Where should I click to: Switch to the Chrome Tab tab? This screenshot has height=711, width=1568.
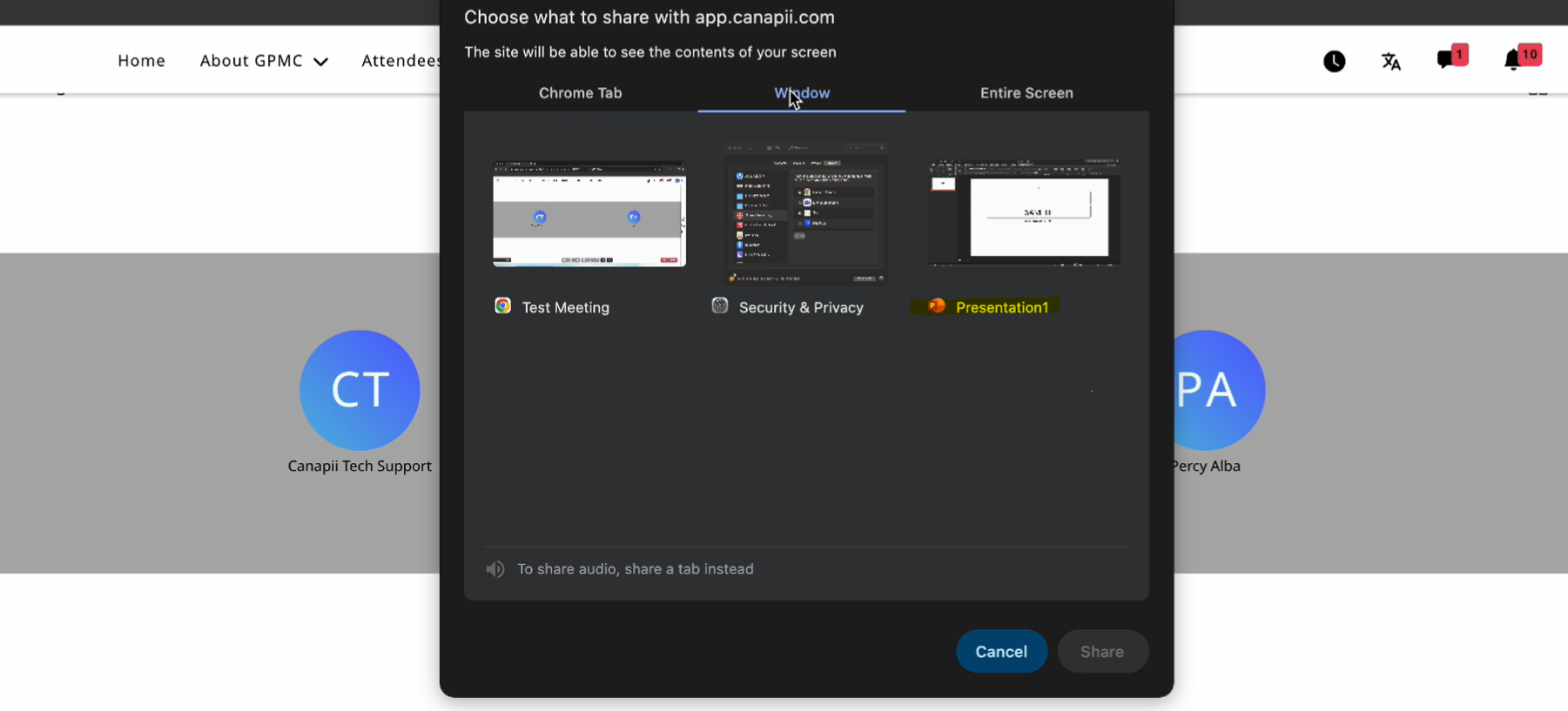click(x=580, y=93)
